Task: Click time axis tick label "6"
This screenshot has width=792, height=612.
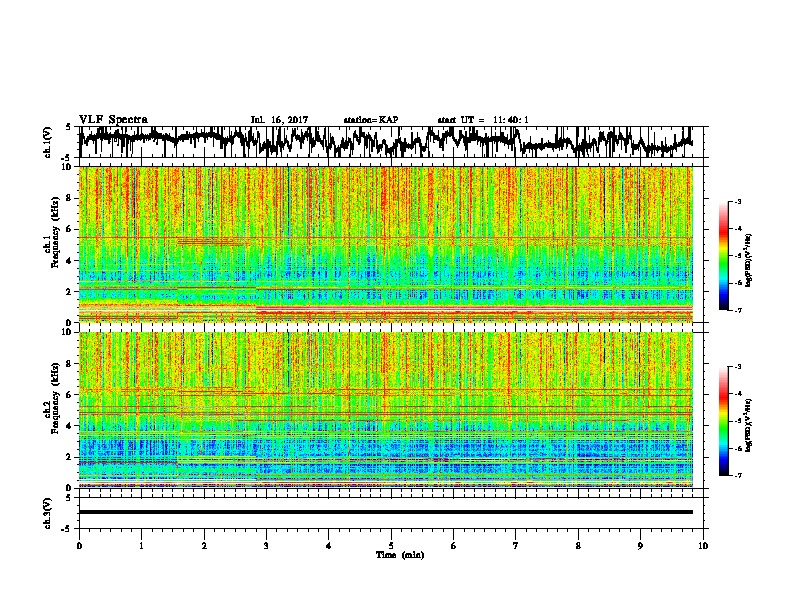Action: (454, 546)
